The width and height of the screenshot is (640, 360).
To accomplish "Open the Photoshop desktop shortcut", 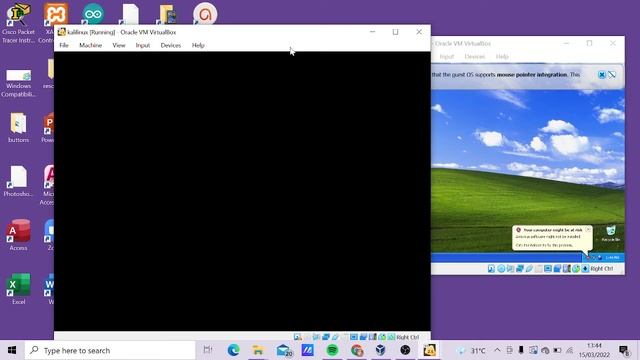I will [18, 181].
